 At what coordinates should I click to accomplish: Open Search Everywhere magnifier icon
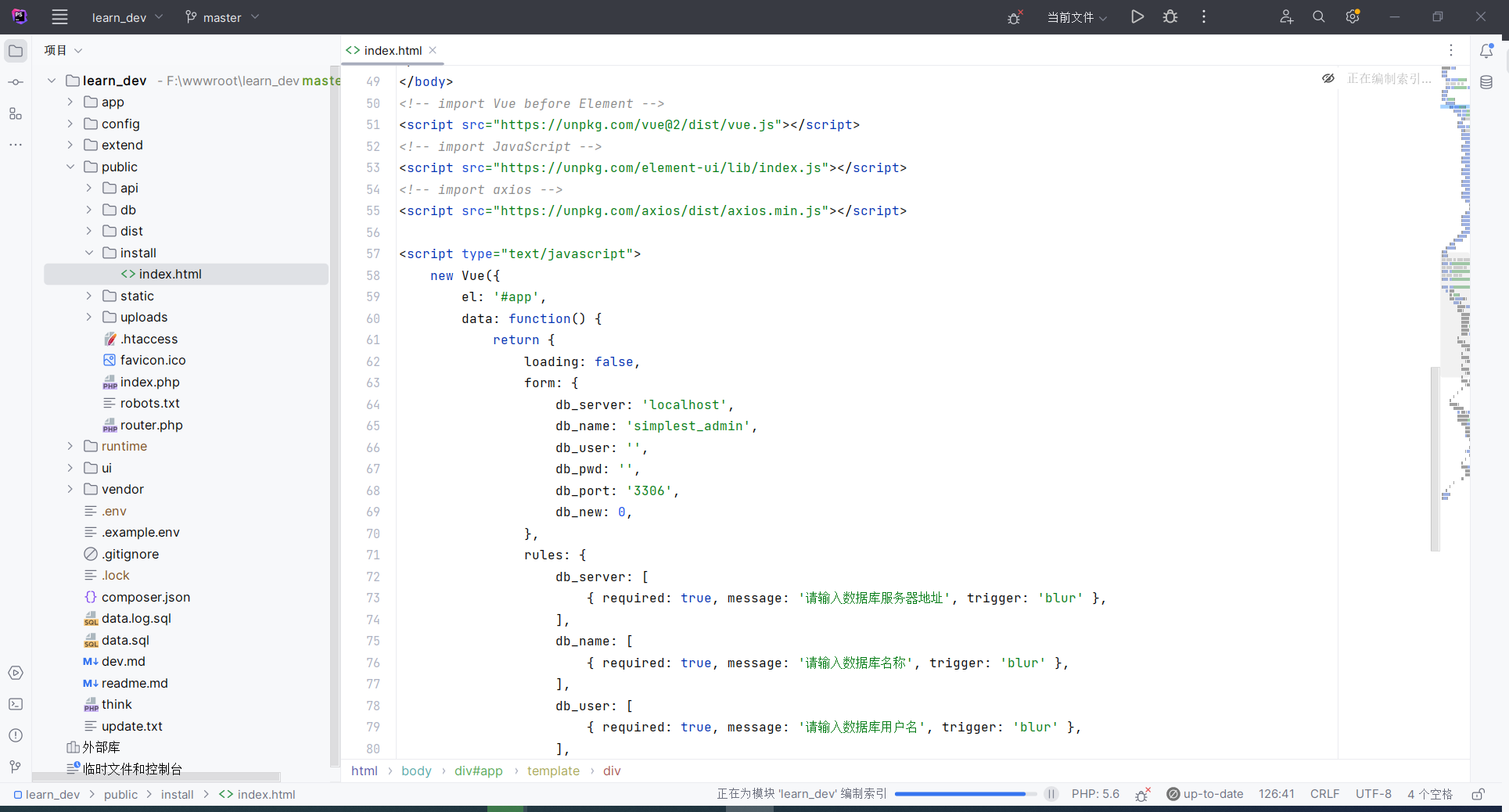tap(1319, 16)
